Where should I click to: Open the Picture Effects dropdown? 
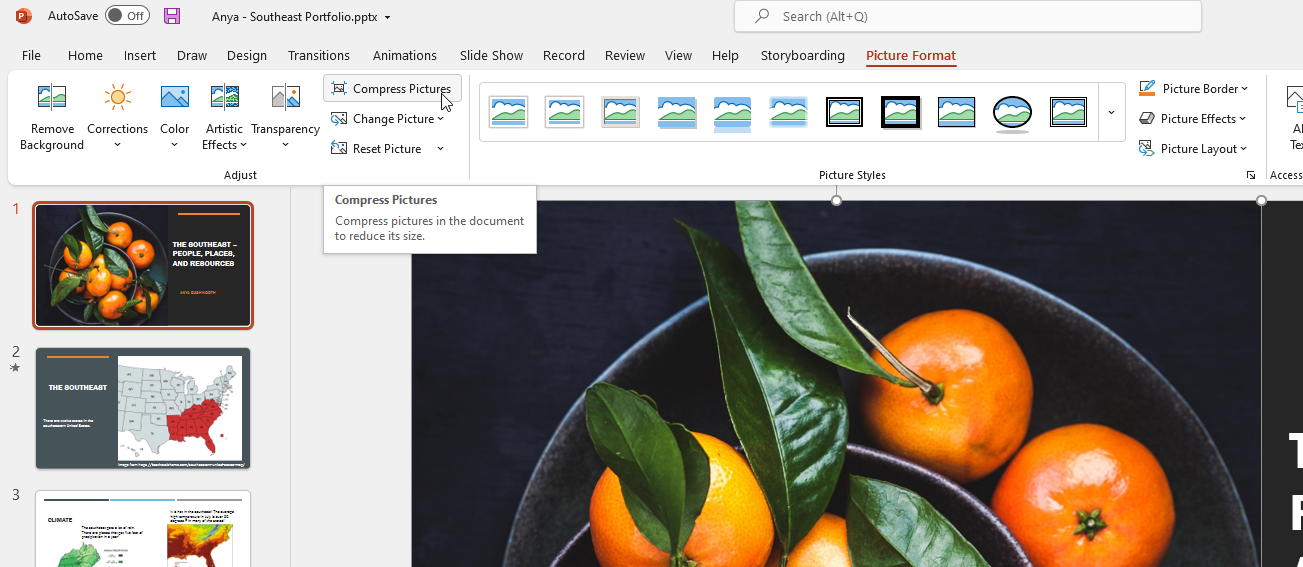[x=1193, y=119]
